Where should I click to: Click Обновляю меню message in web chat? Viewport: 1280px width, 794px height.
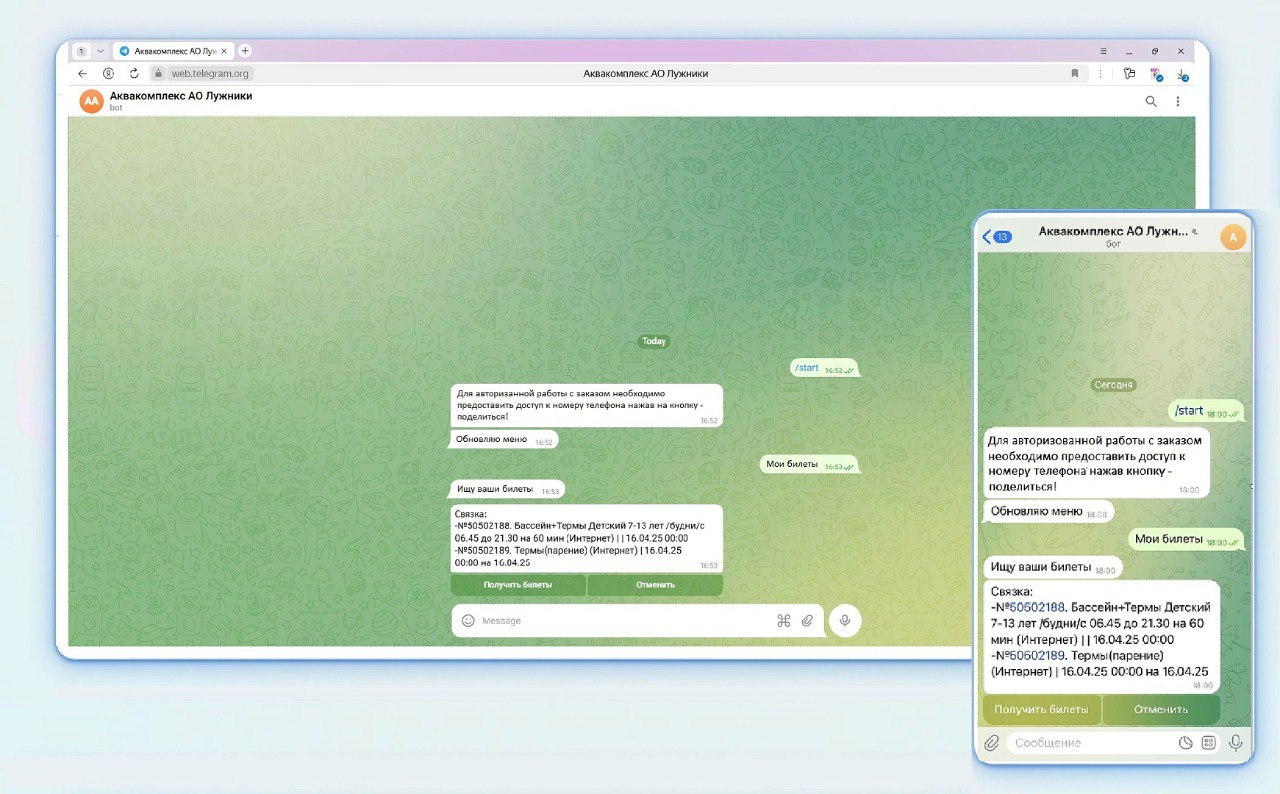click(504, 439)
